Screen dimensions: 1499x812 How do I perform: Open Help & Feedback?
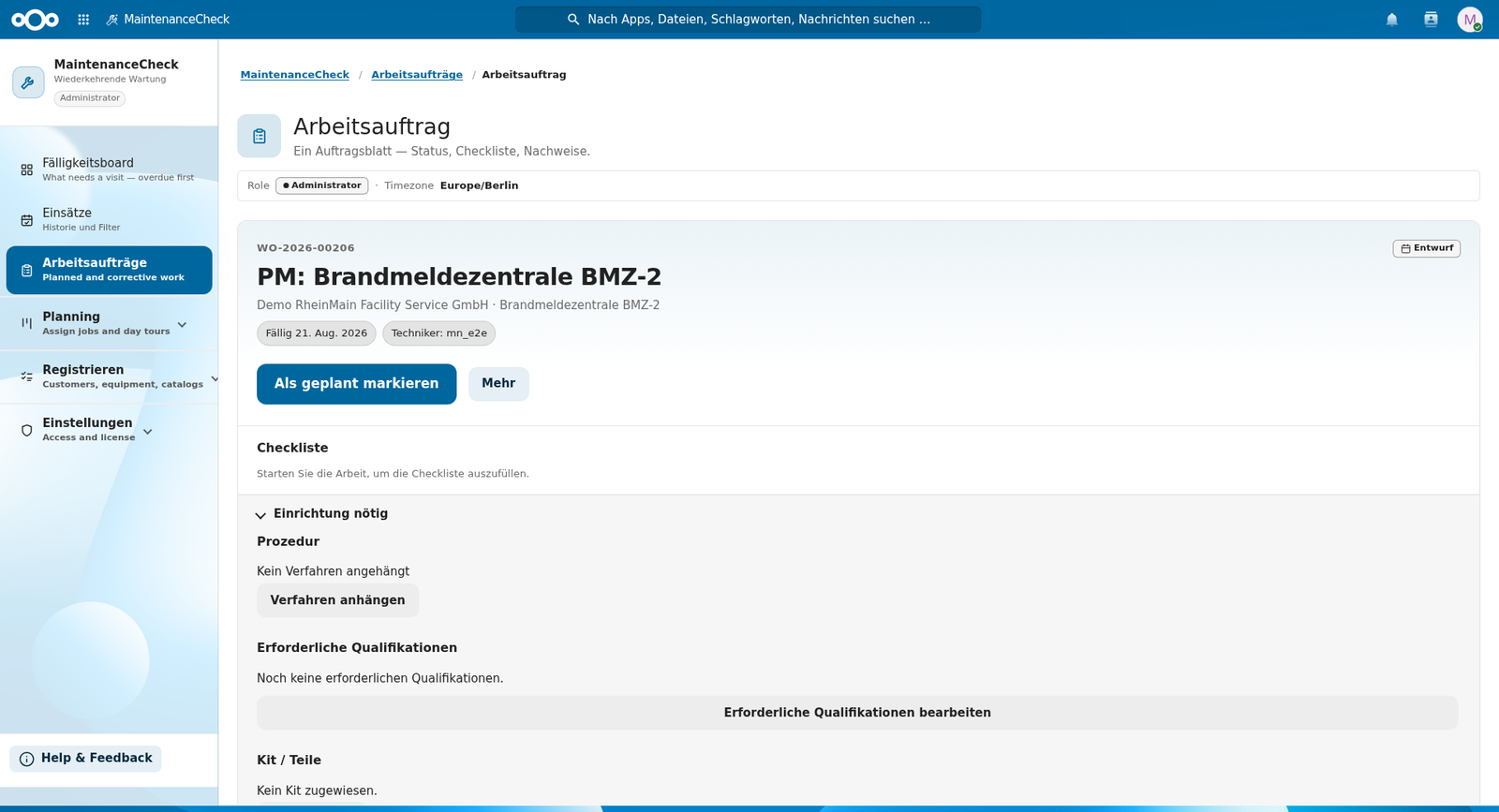(85, 759)
